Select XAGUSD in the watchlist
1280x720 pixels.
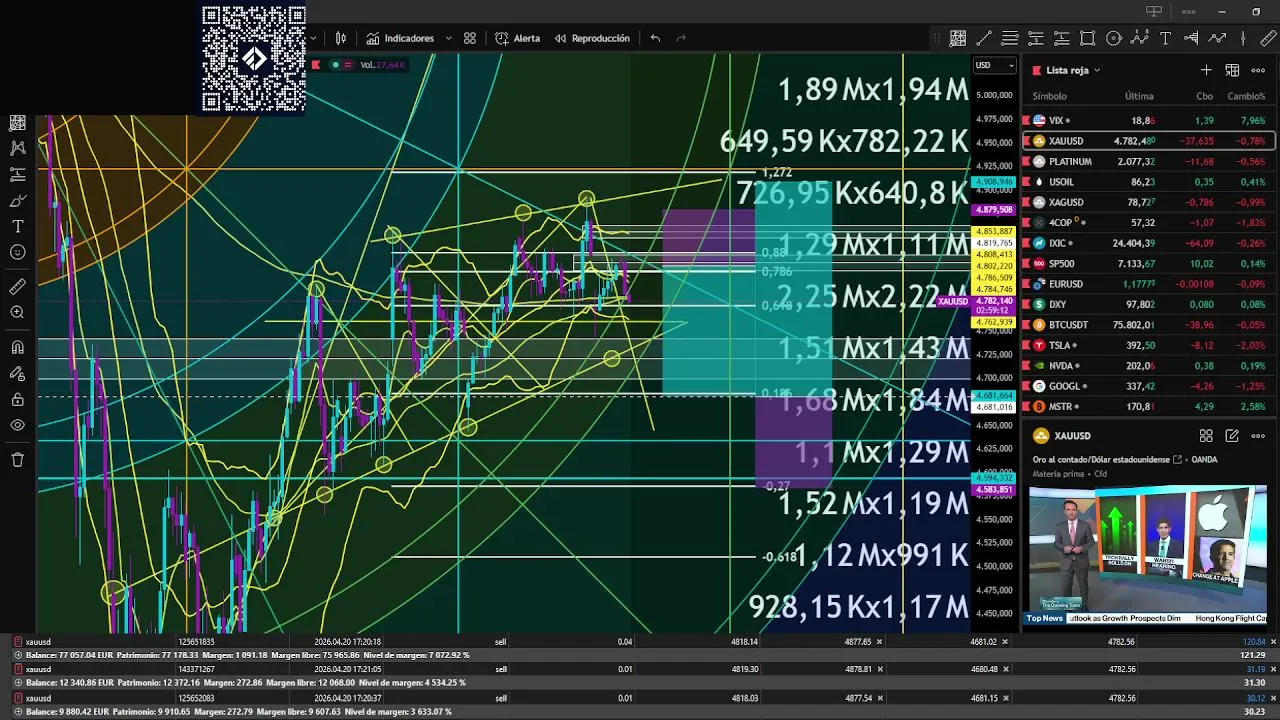pyautogui.click(x=1149, y=202)
